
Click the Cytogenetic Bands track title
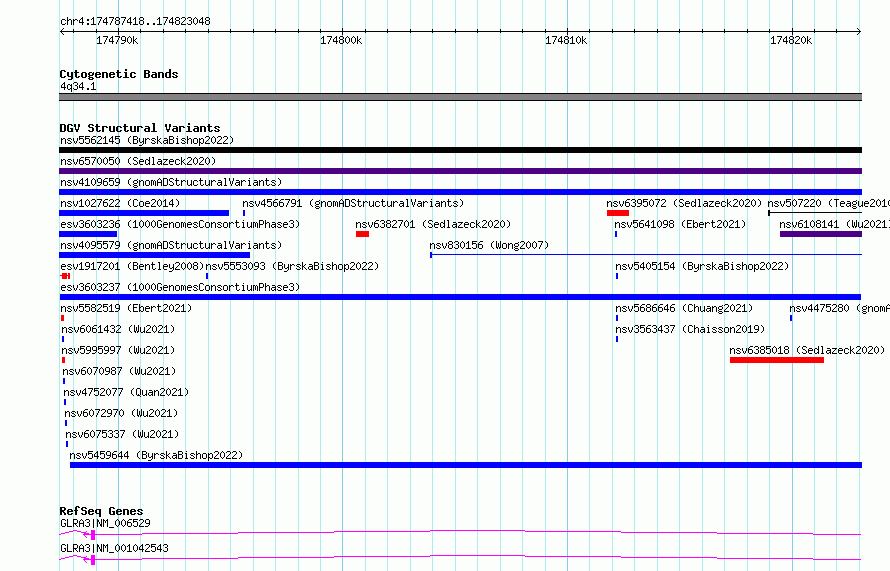click(x=119, y=74)
